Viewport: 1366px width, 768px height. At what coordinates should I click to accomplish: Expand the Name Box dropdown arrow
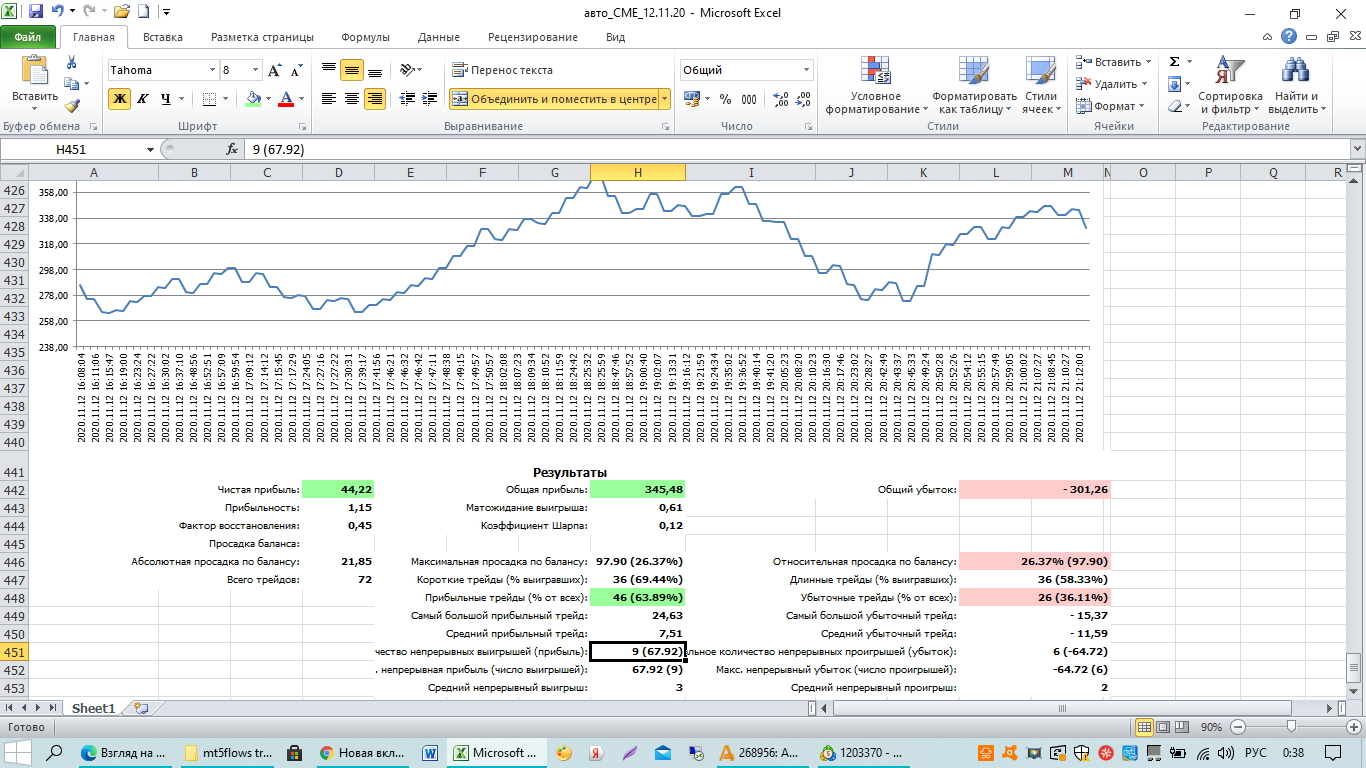[x=151, y=149]
